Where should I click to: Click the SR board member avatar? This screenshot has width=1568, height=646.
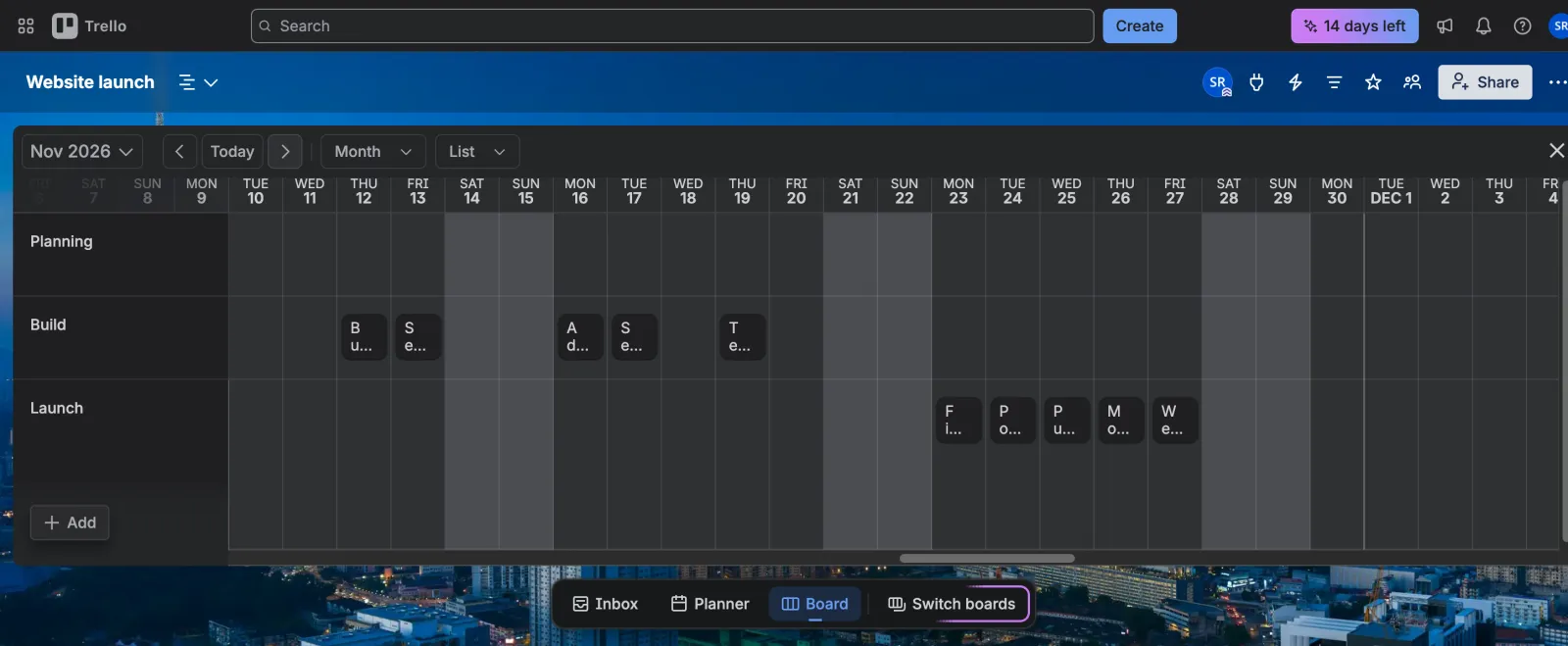1217,82
